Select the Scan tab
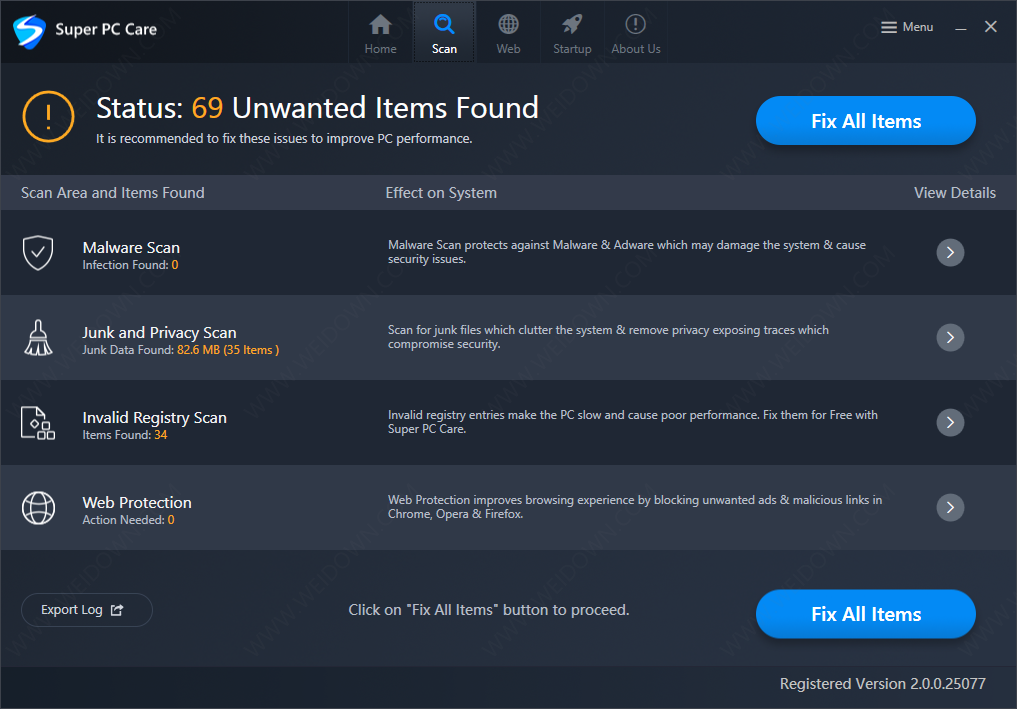This screenshot has width=1017, height=709. point(444,32)
